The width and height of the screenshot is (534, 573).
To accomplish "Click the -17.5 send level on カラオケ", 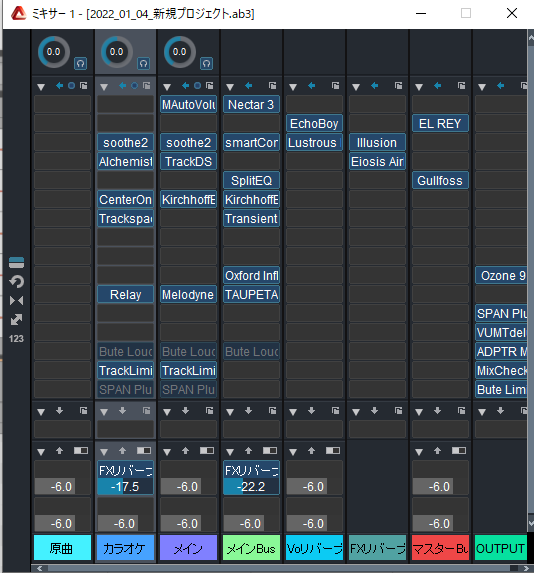I will (x=125, y=486).
